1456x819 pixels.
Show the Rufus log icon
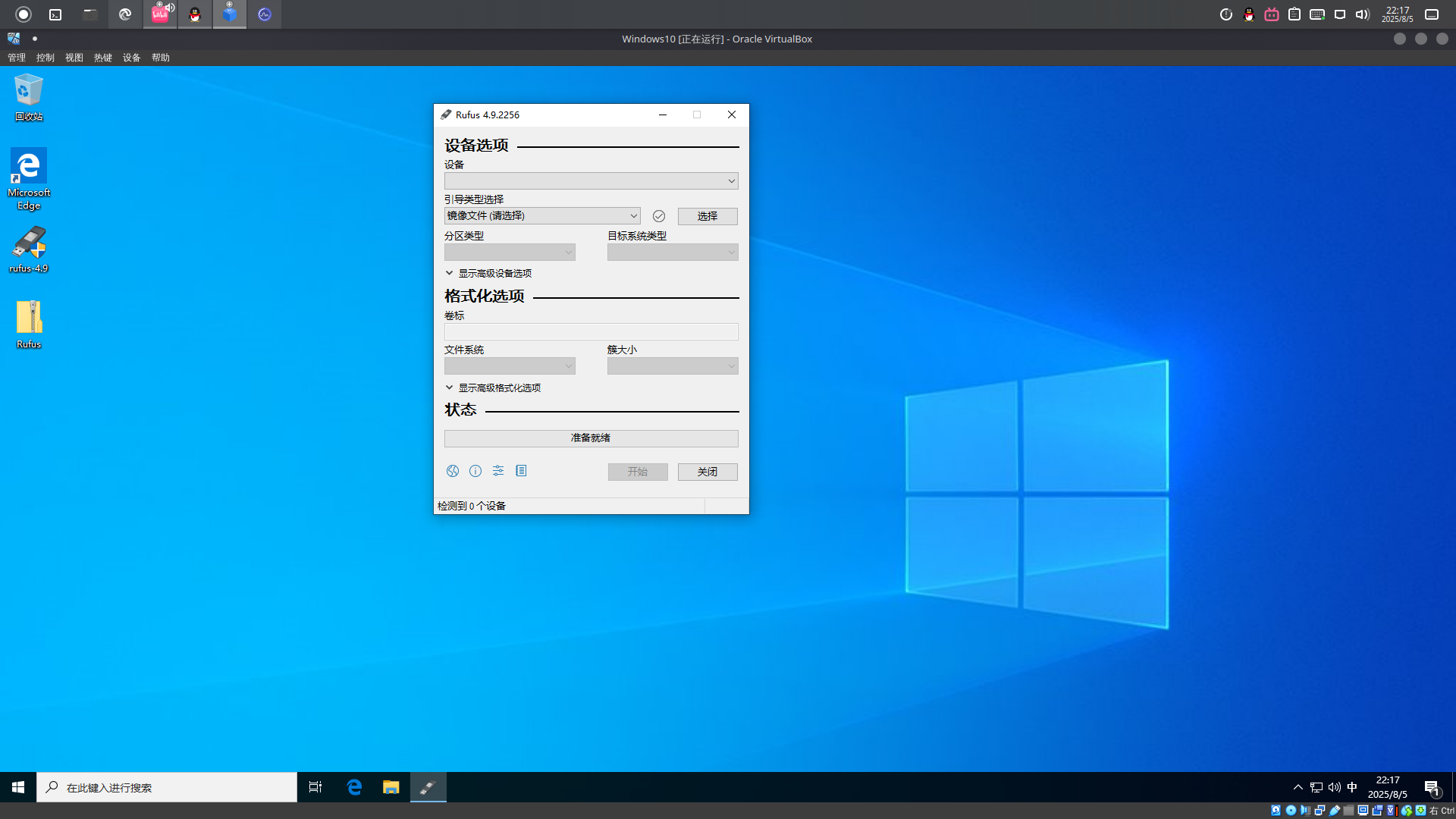pos(521,471)
